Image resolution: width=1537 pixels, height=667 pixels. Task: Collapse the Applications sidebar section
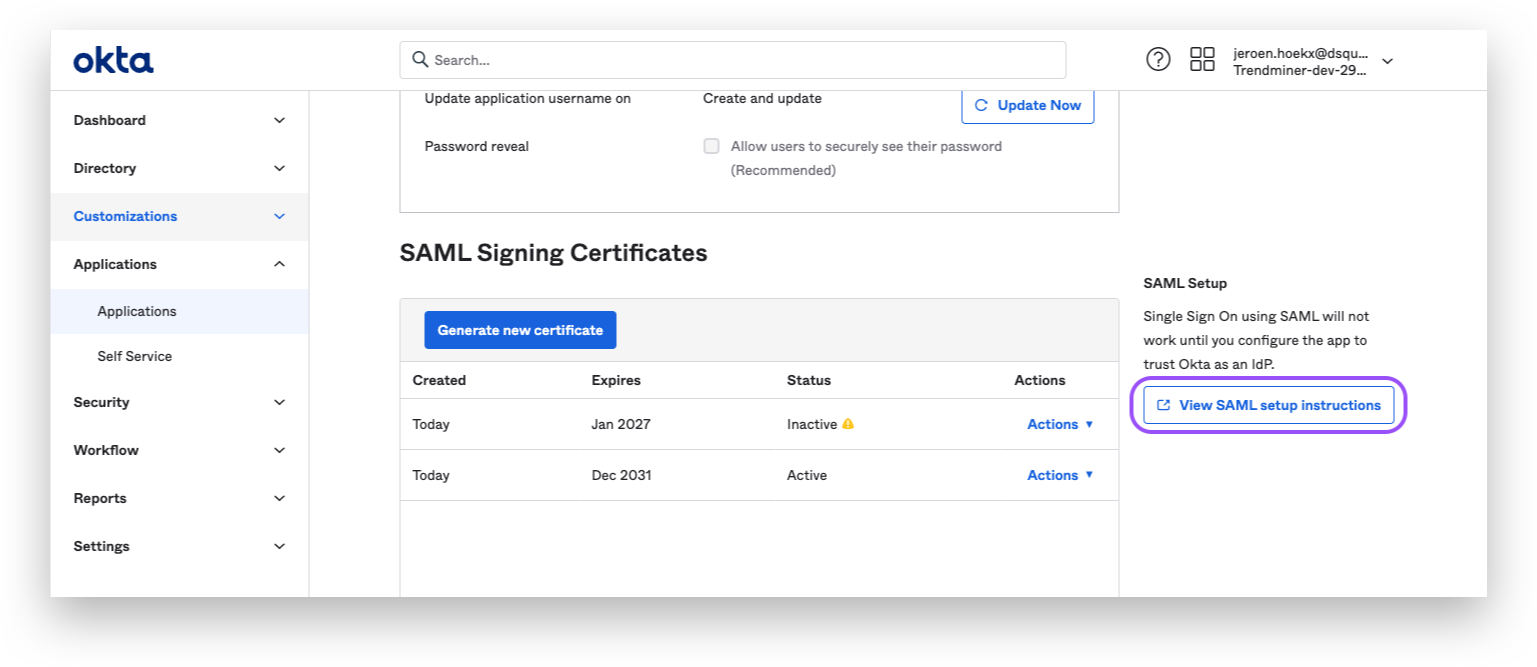tap(279, 264)
